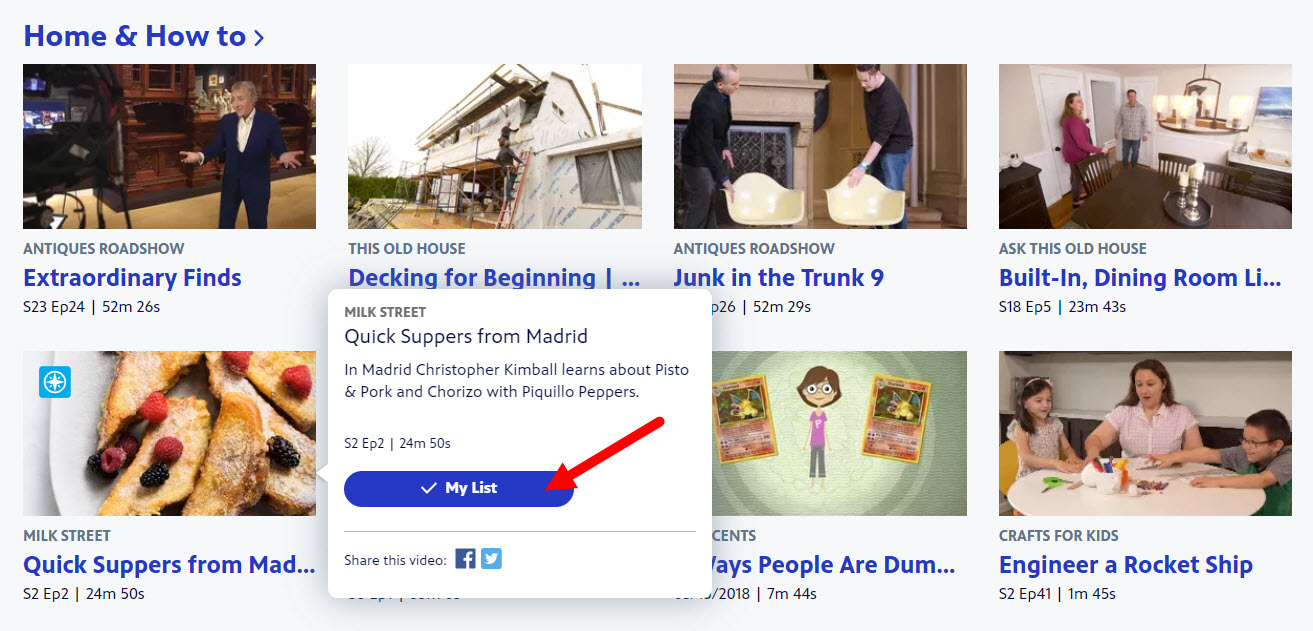Viewport: 1313px width, 631px height.
Task: Open the Engineer a Rocket Ship link
Action: (1125, 565)
